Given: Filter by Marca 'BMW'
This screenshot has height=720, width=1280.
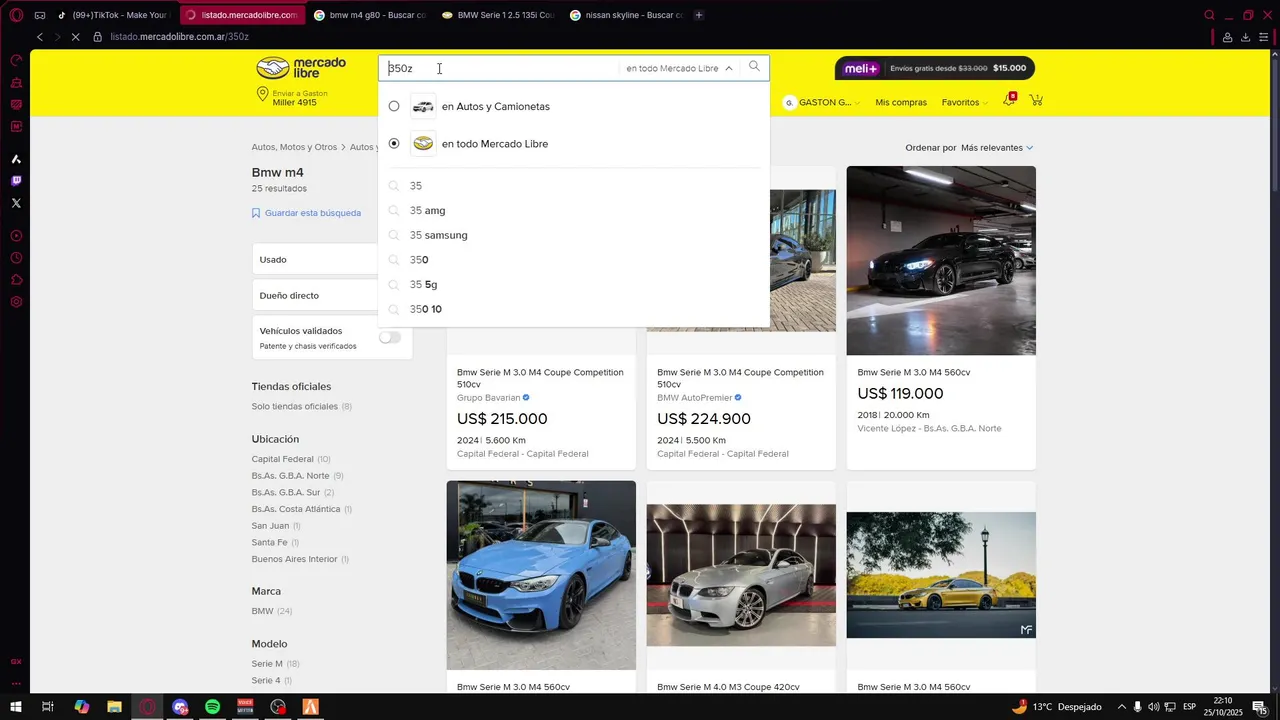Looking at the screenshot, I should [262, 611].
